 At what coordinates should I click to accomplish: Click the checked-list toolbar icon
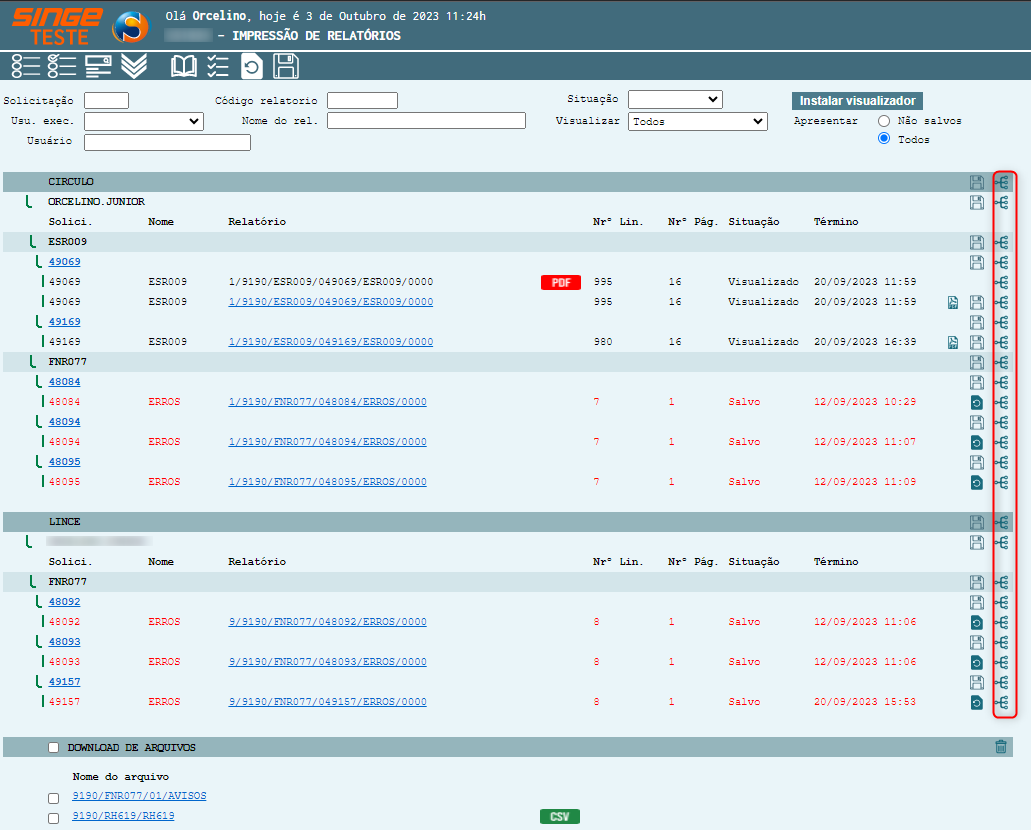[62, 66]
